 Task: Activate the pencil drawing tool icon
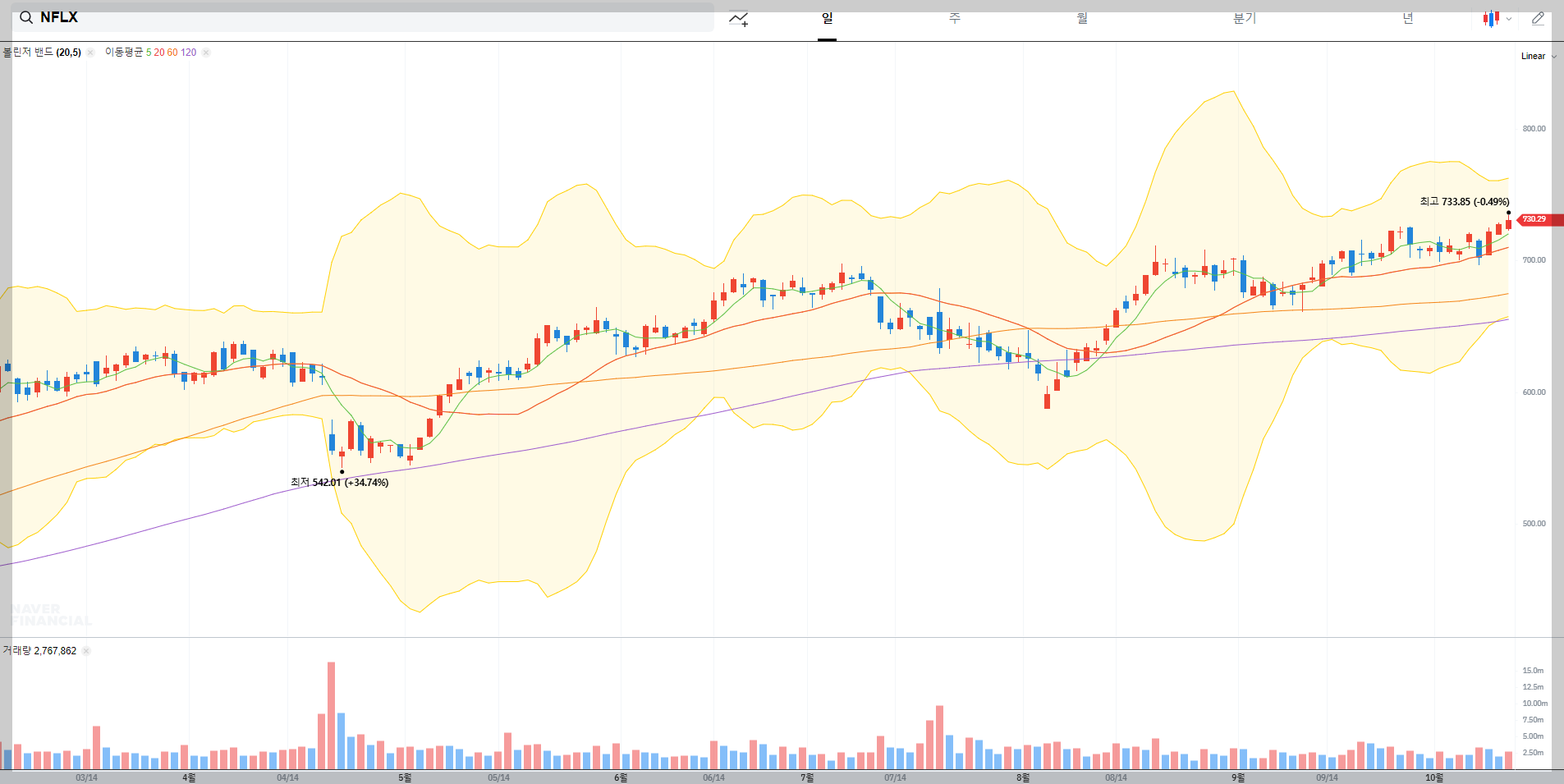click(1538, 18)
